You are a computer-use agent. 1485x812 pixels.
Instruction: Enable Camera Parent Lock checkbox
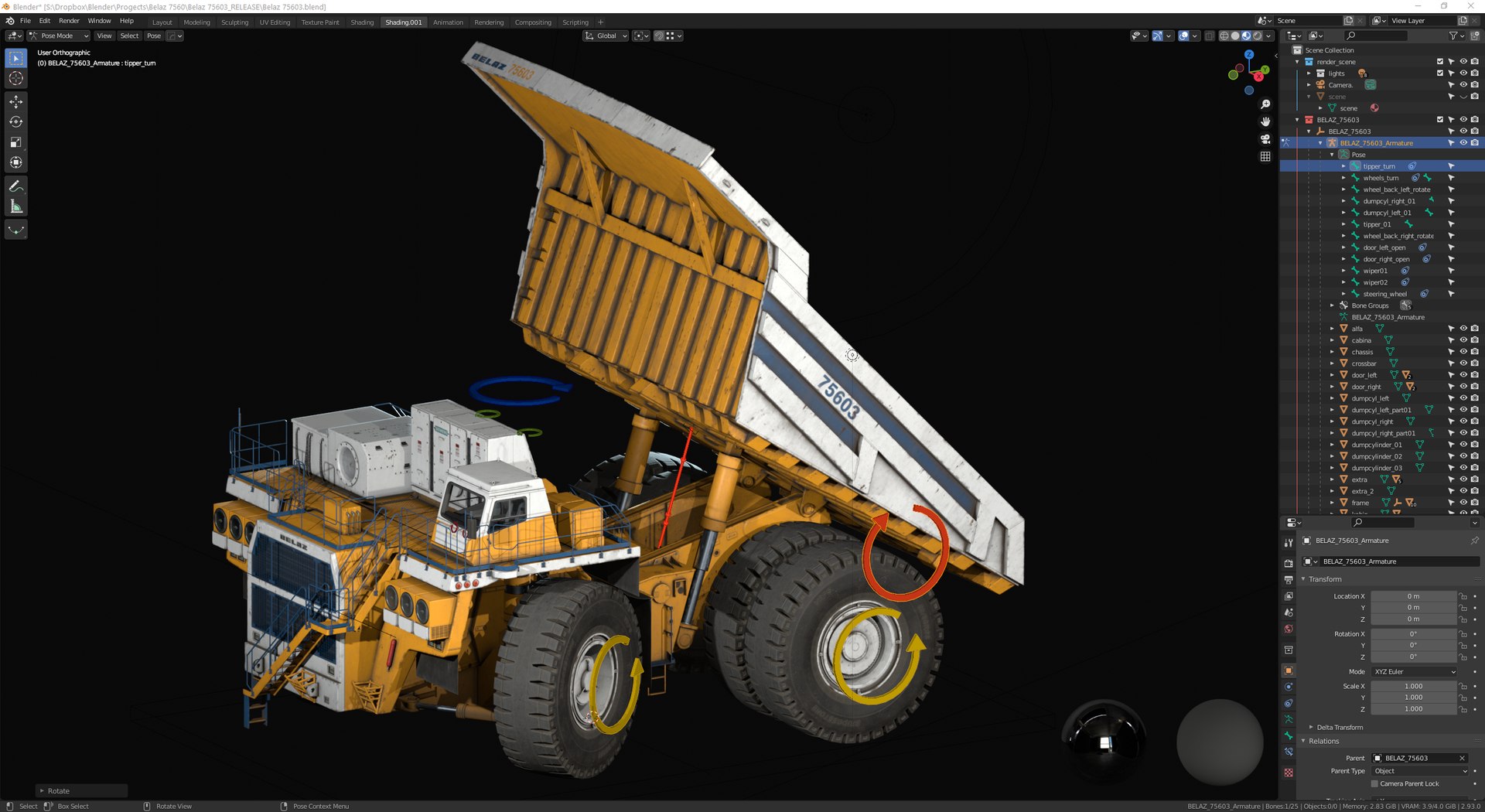[x=1374, y=783]
